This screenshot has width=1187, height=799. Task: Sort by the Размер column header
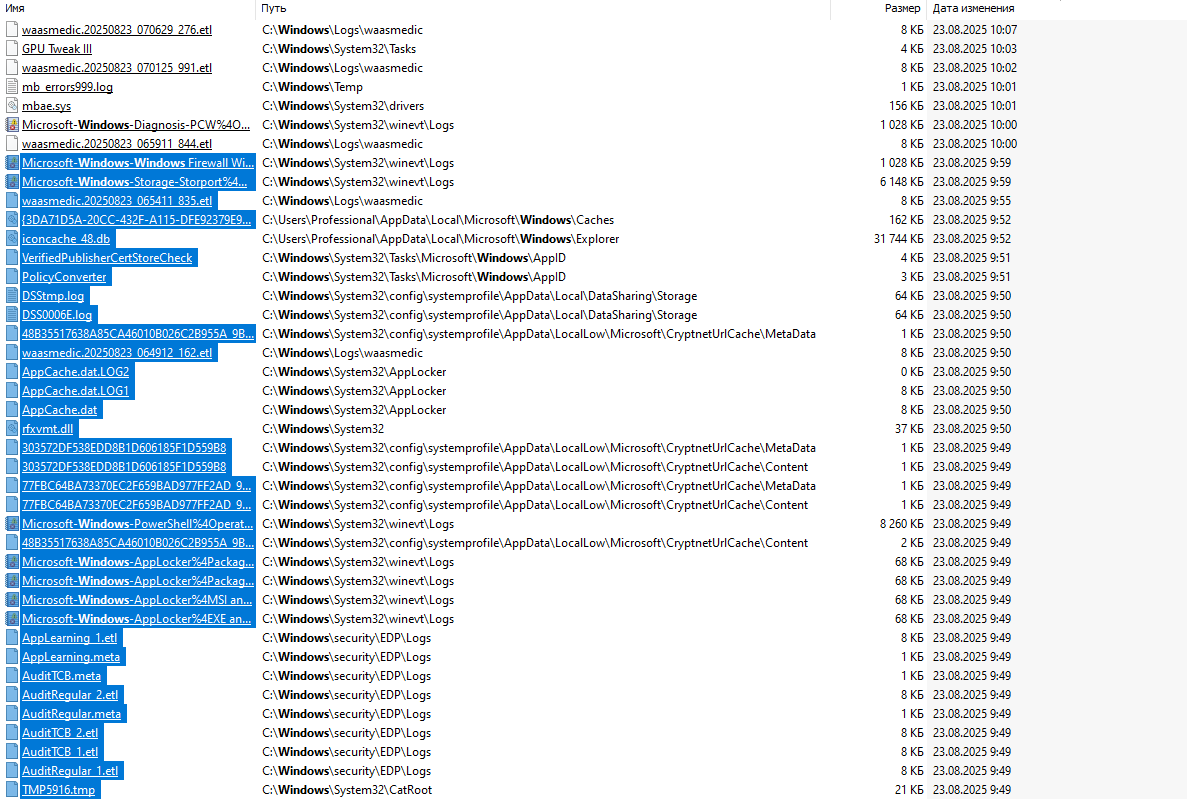[902, 8]
